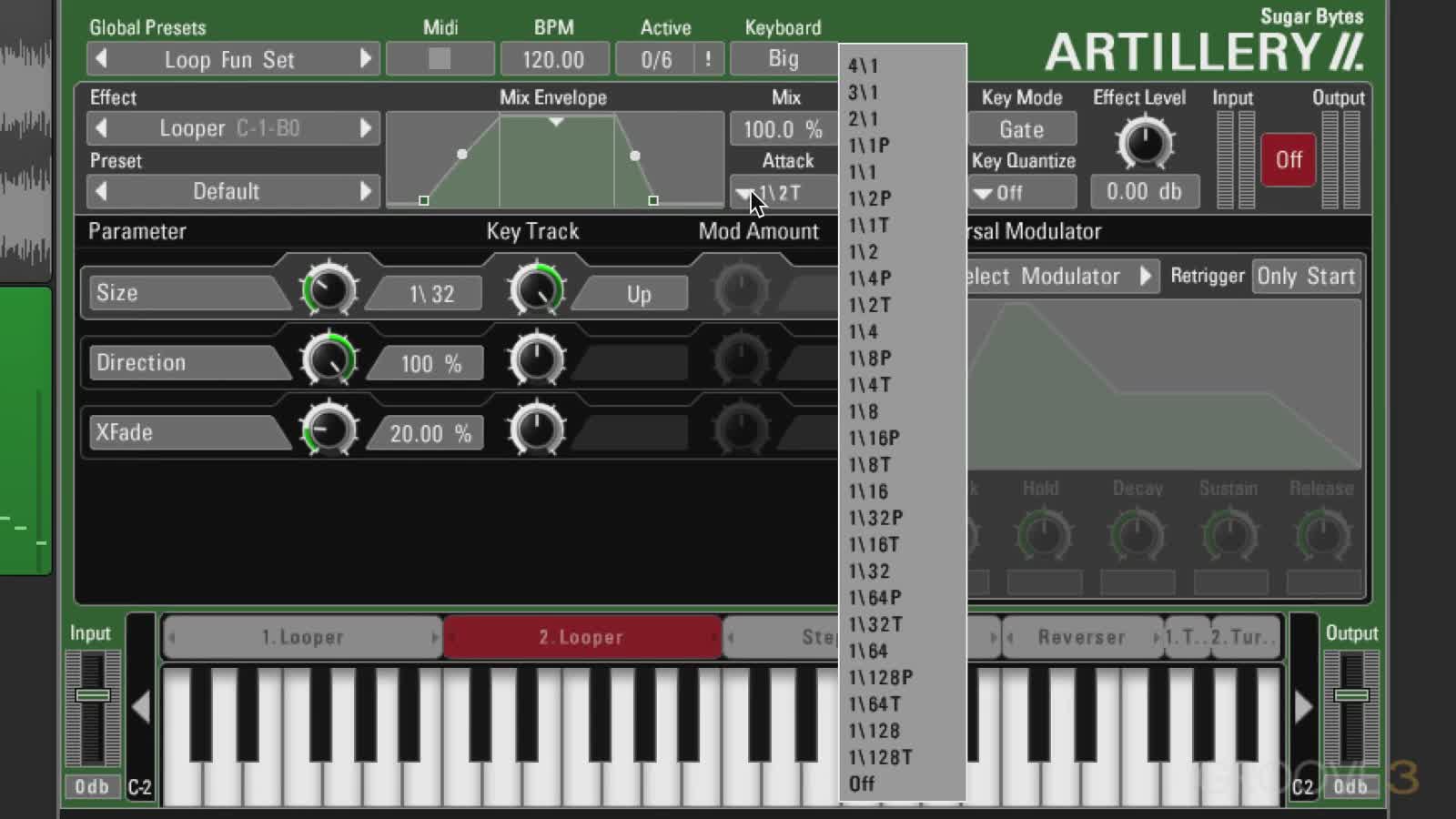Select 4\1 from attack list
The height and width of the screenshot is (819, 1456).
pyautogui.click(x=902, y=66)
